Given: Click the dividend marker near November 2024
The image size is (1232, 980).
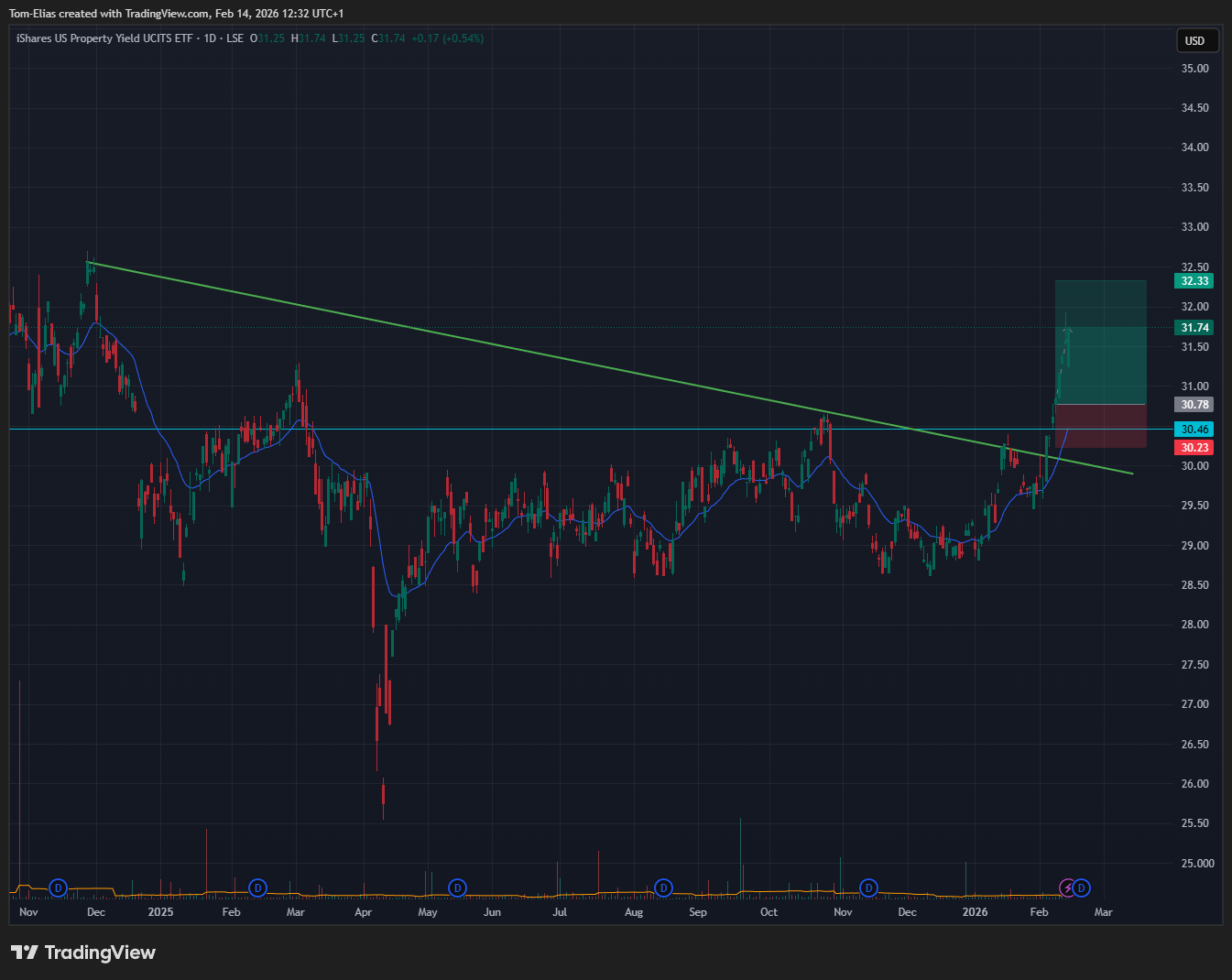Looking at the screenshot, I should coord(58,887).
